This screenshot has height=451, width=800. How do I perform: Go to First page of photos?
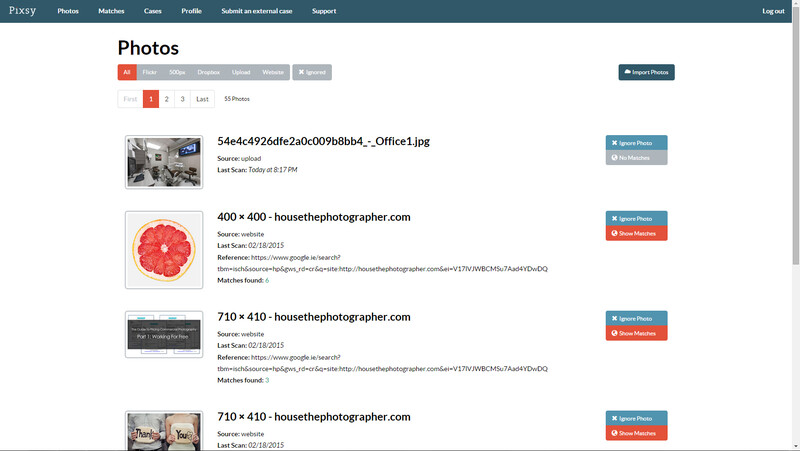pyautogui.click(x=130, y=99)
